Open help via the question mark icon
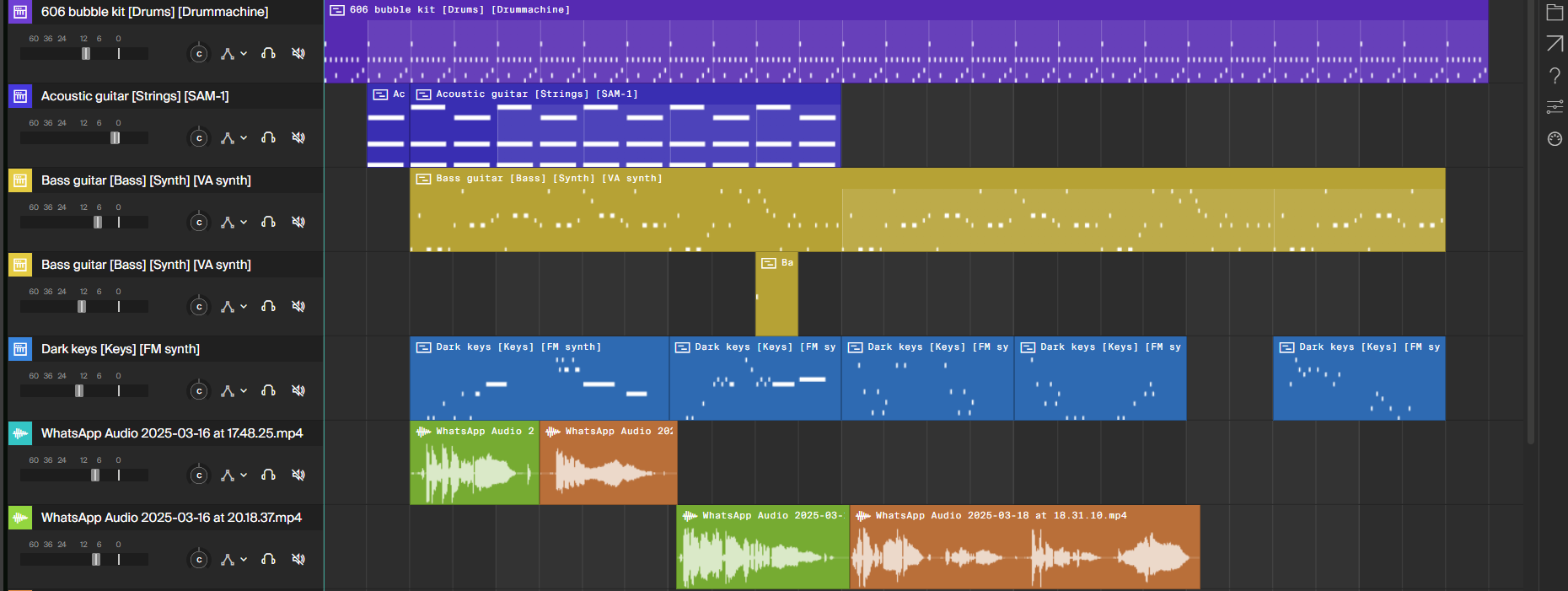1568x591 pixels. pos(1555,76)
